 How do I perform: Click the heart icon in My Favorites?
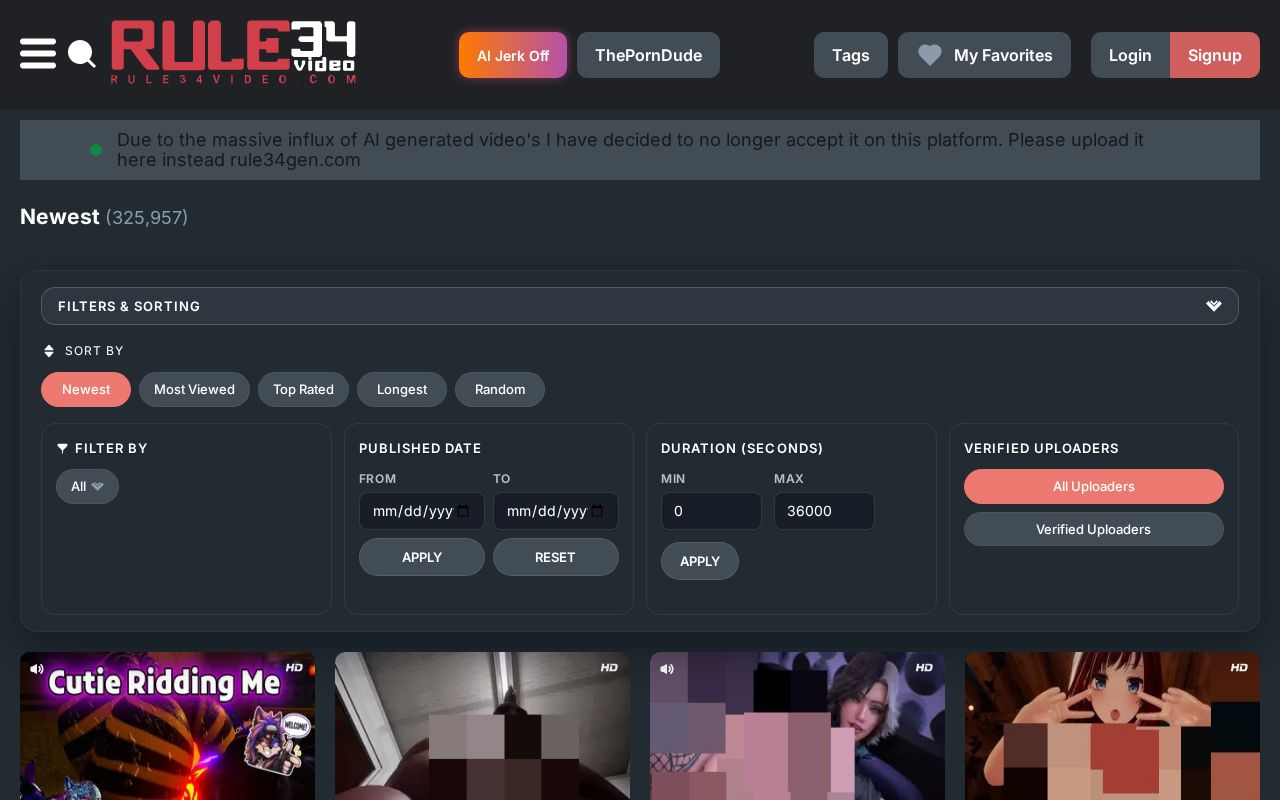pos(930,55)
